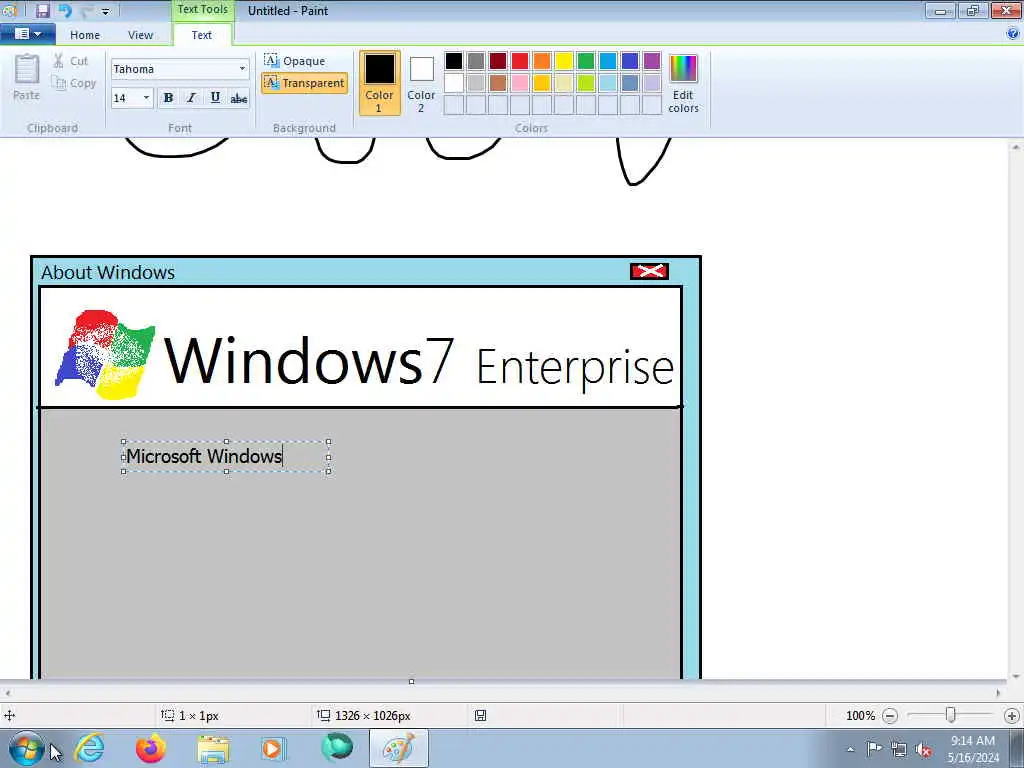Screen dimensions: 1024x768
Task: Set text background to Opaque
Action: pyautogui.click(x=295, y=61)
